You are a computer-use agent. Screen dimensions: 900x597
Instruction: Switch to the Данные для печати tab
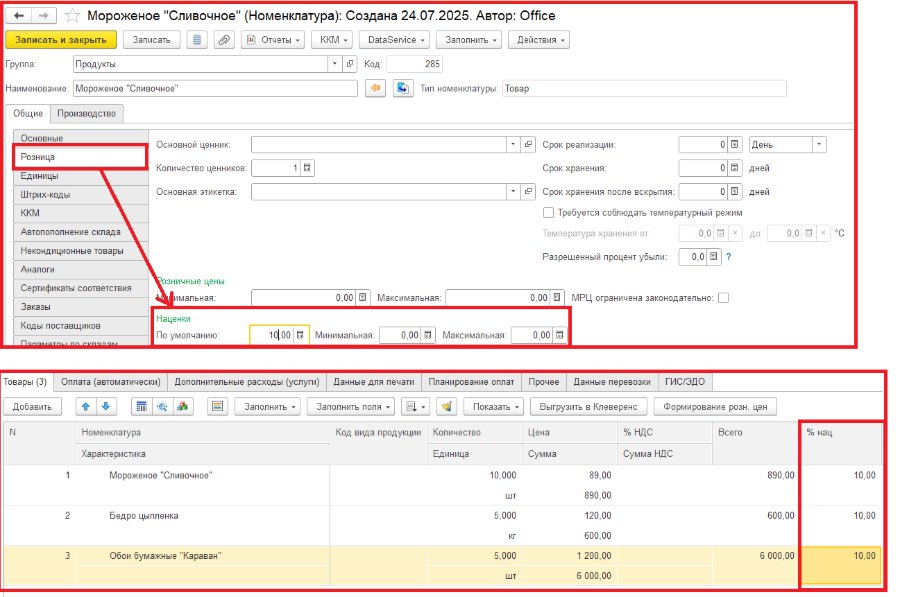pos(374,382)
